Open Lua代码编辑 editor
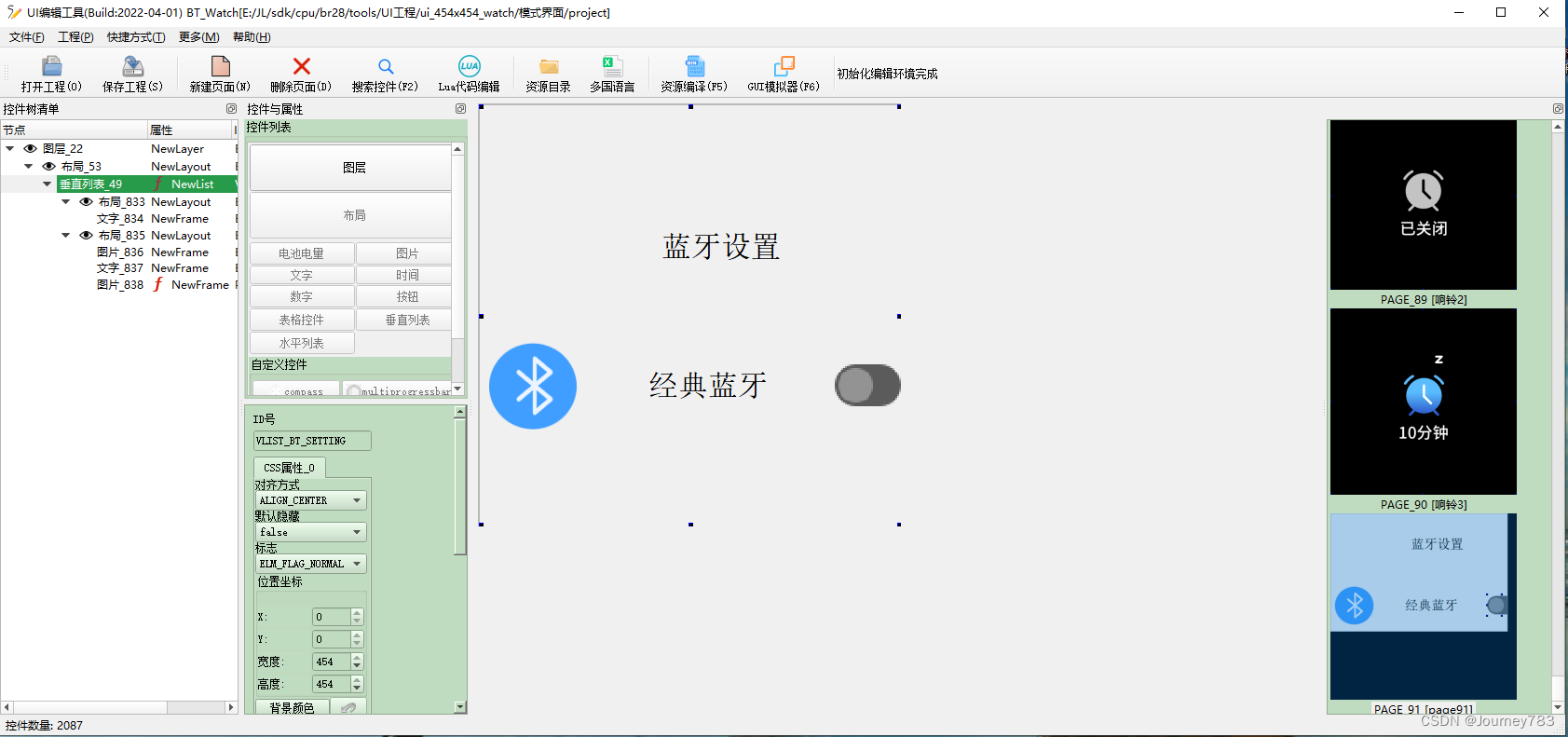The image size is (1568, 737). pos(469,74)
